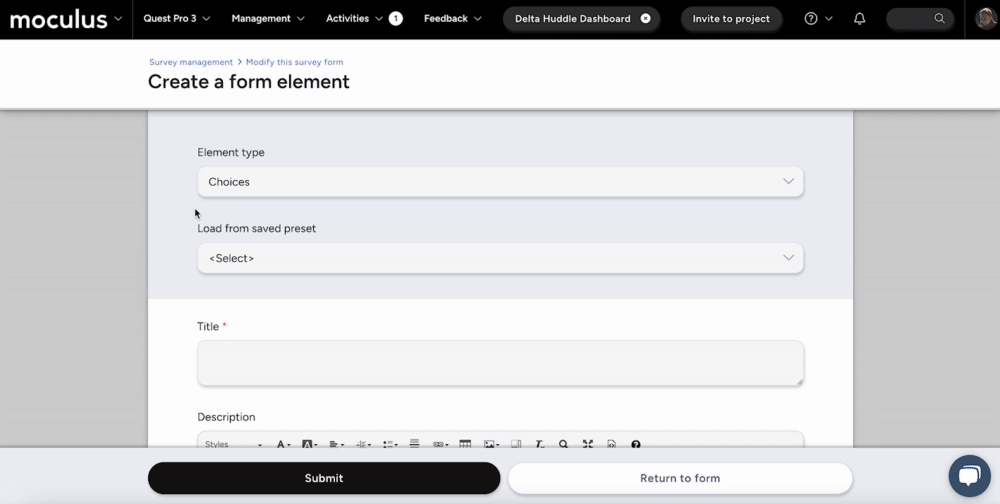Click the clear formatting icon
1000x504 pixels.
click(539, 444)
